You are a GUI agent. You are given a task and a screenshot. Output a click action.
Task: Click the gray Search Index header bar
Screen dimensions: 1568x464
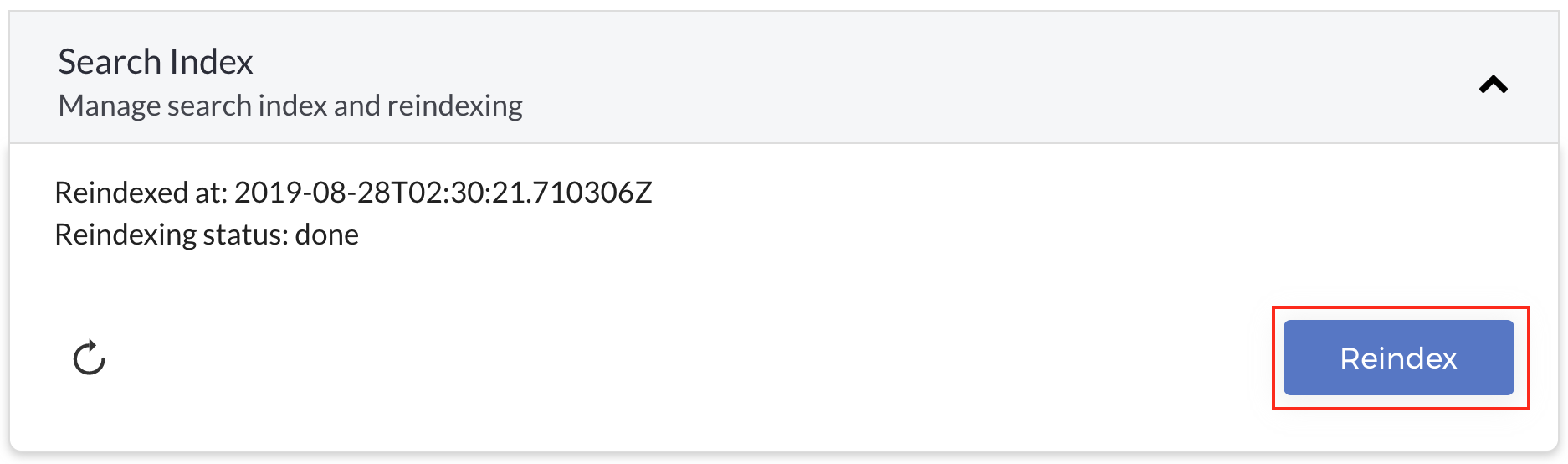[784, 77]
